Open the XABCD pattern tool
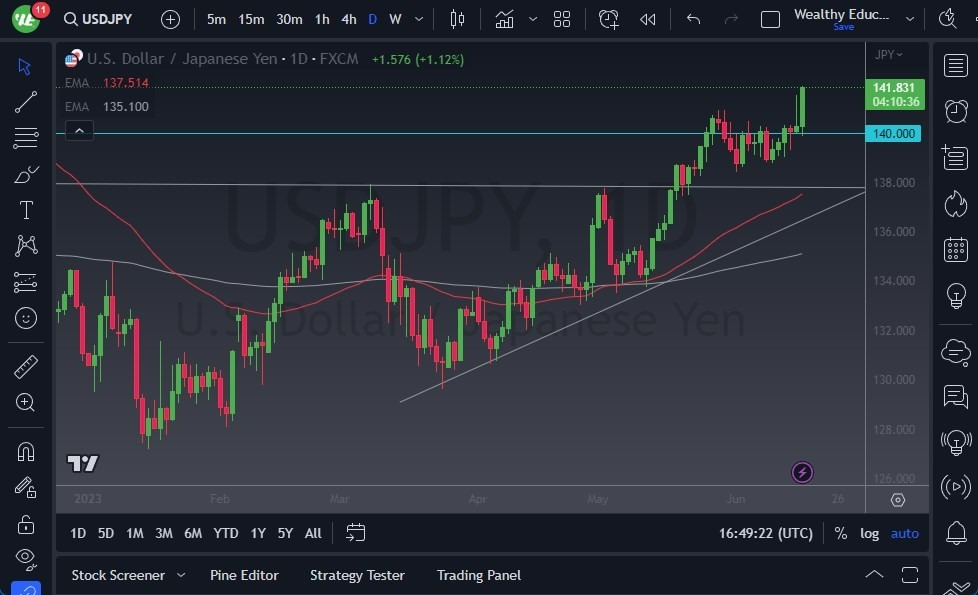 (x=26, y=245)
